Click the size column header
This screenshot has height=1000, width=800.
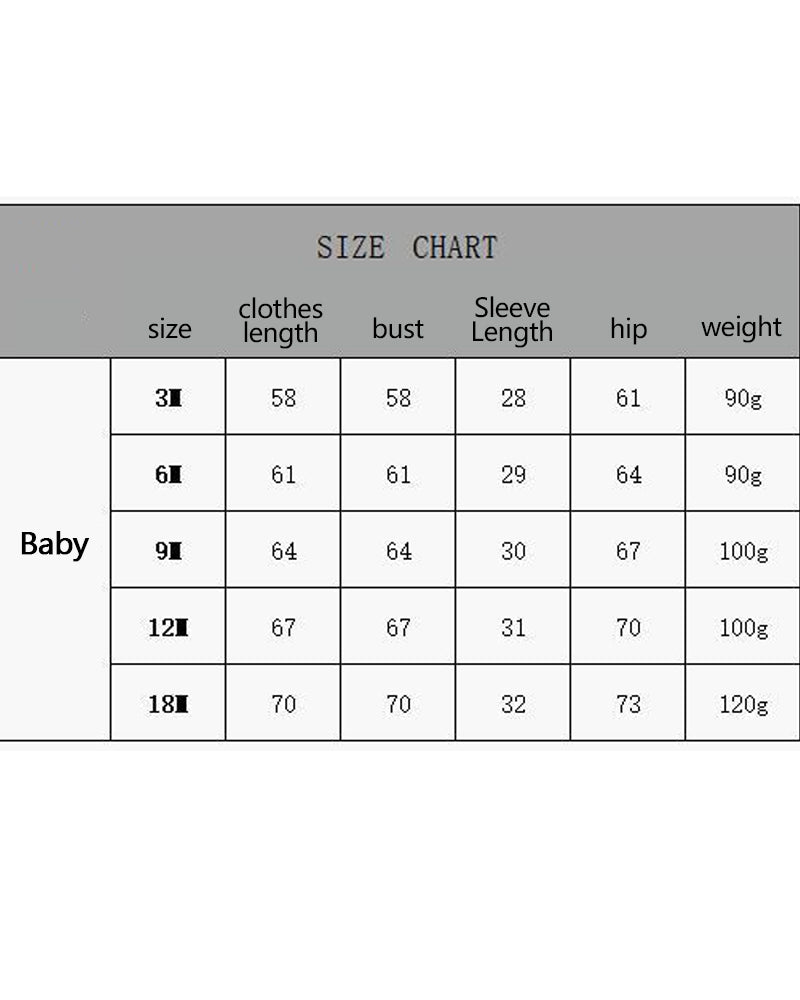(169, 329)
